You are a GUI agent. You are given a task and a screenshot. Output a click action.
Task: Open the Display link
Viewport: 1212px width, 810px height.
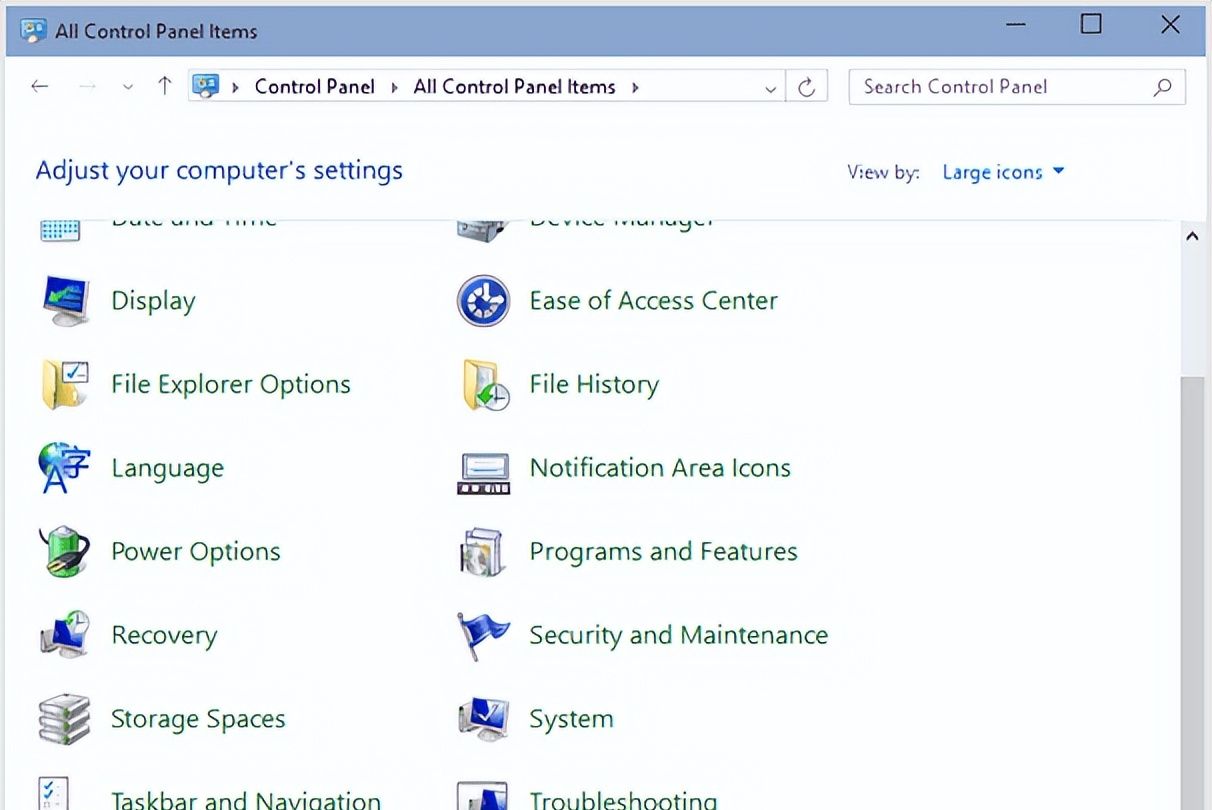tap(153, 301)
